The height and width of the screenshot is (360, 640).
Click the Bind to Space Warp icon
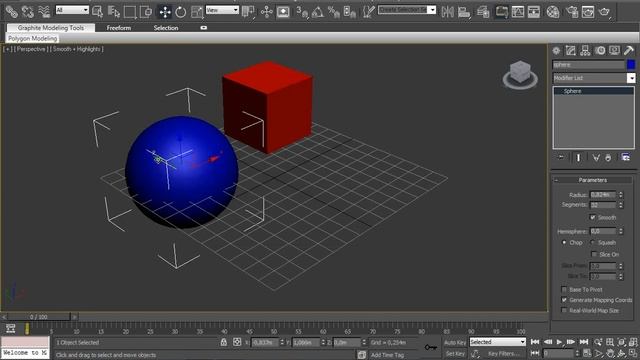[44, 12]
